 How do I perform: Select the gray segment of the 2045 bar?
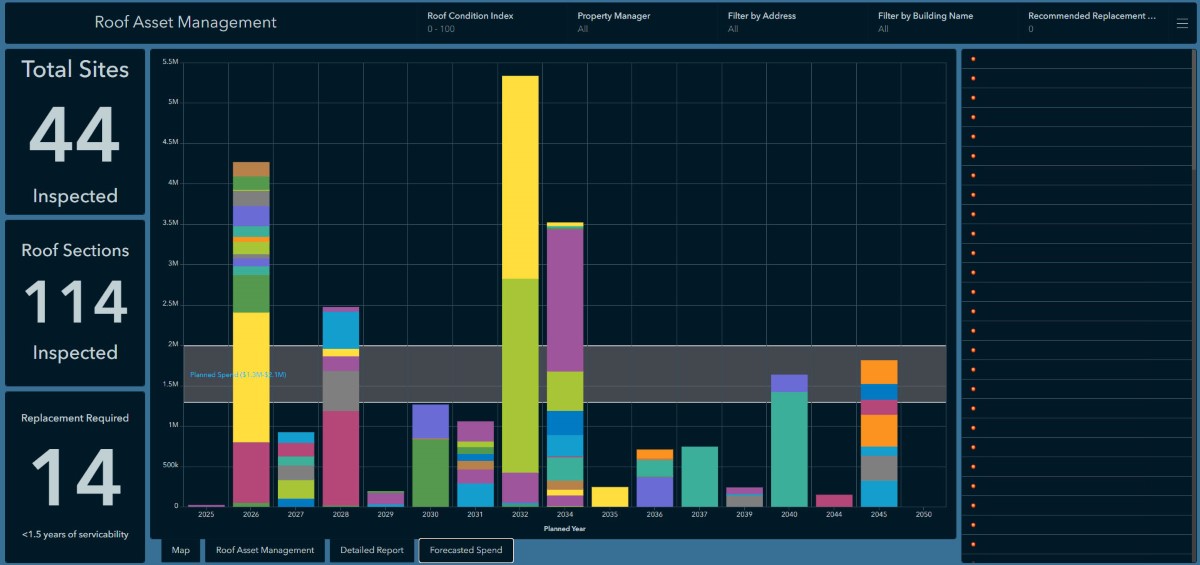(879, 468)
